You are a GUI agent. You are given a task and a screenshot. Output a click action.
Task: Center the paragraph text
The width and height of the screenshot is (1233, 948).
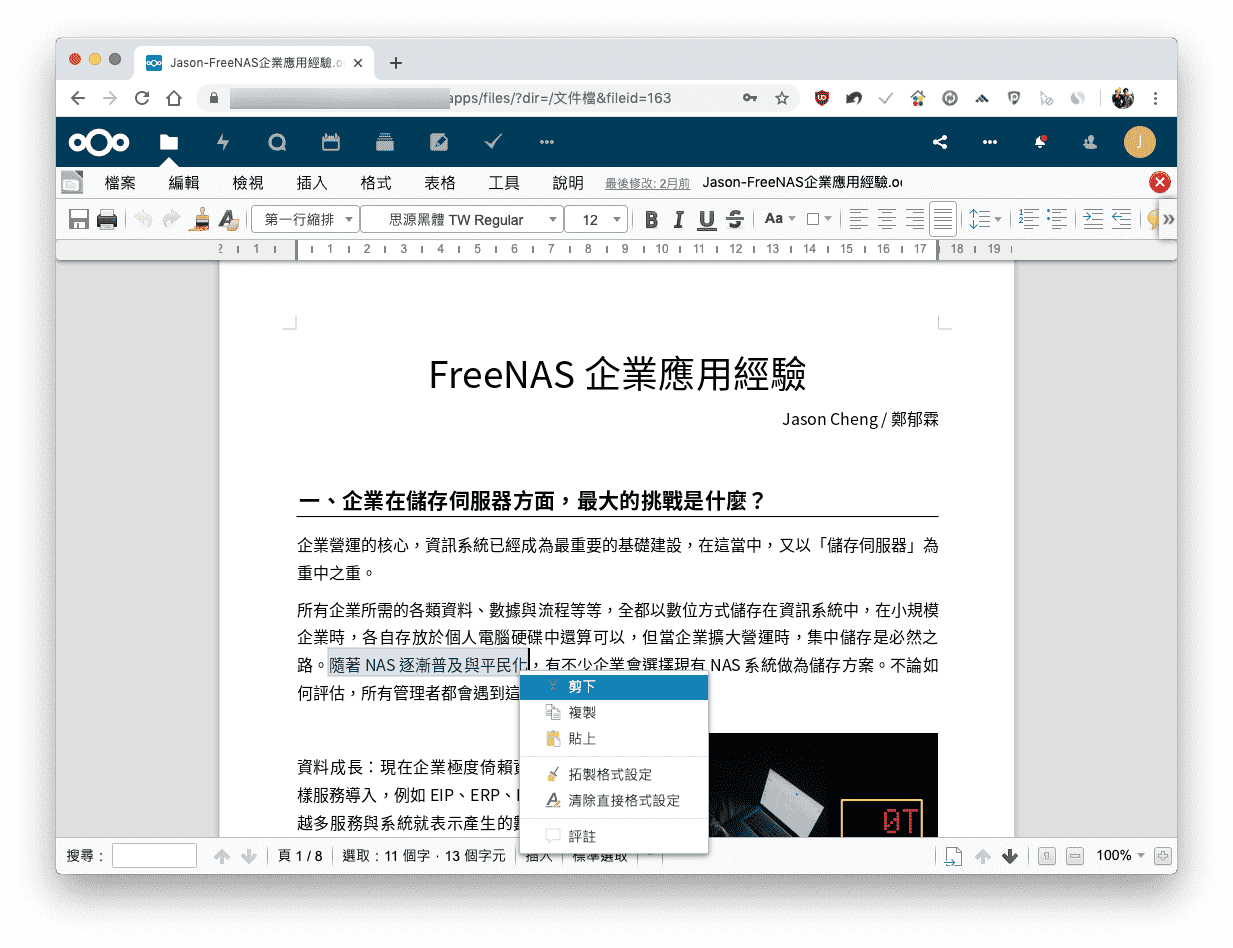pyautogui.click(x=886, y=219)
